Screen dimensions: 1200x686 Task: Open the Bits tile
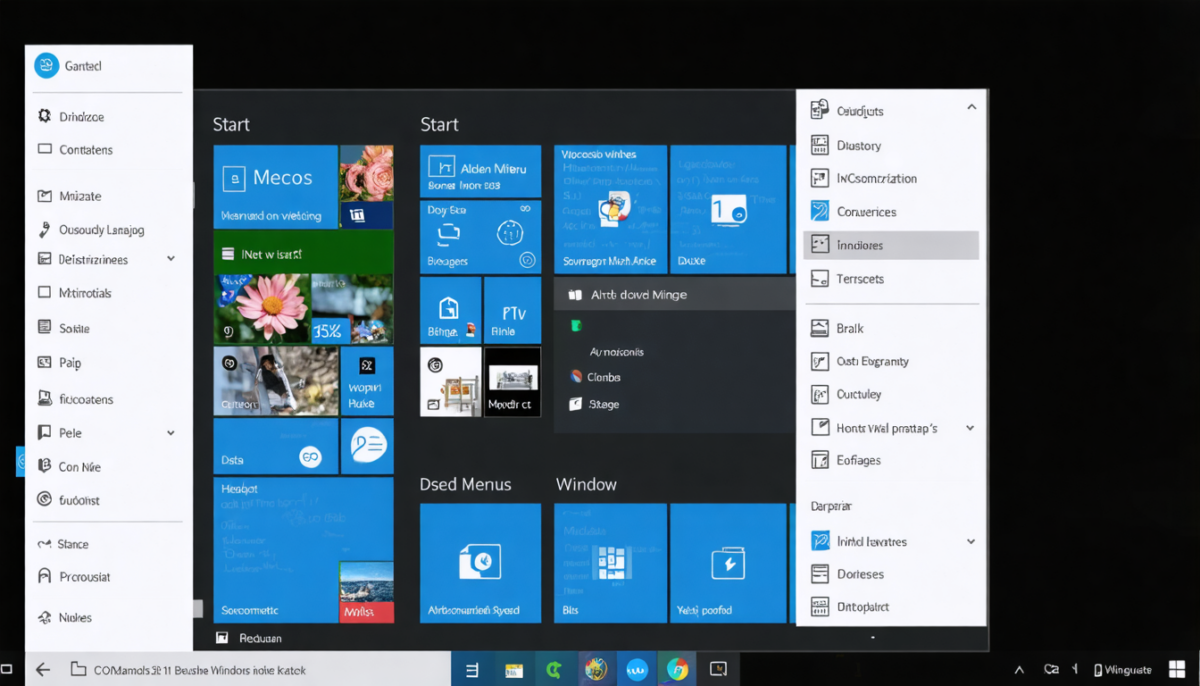pos(610,563)
